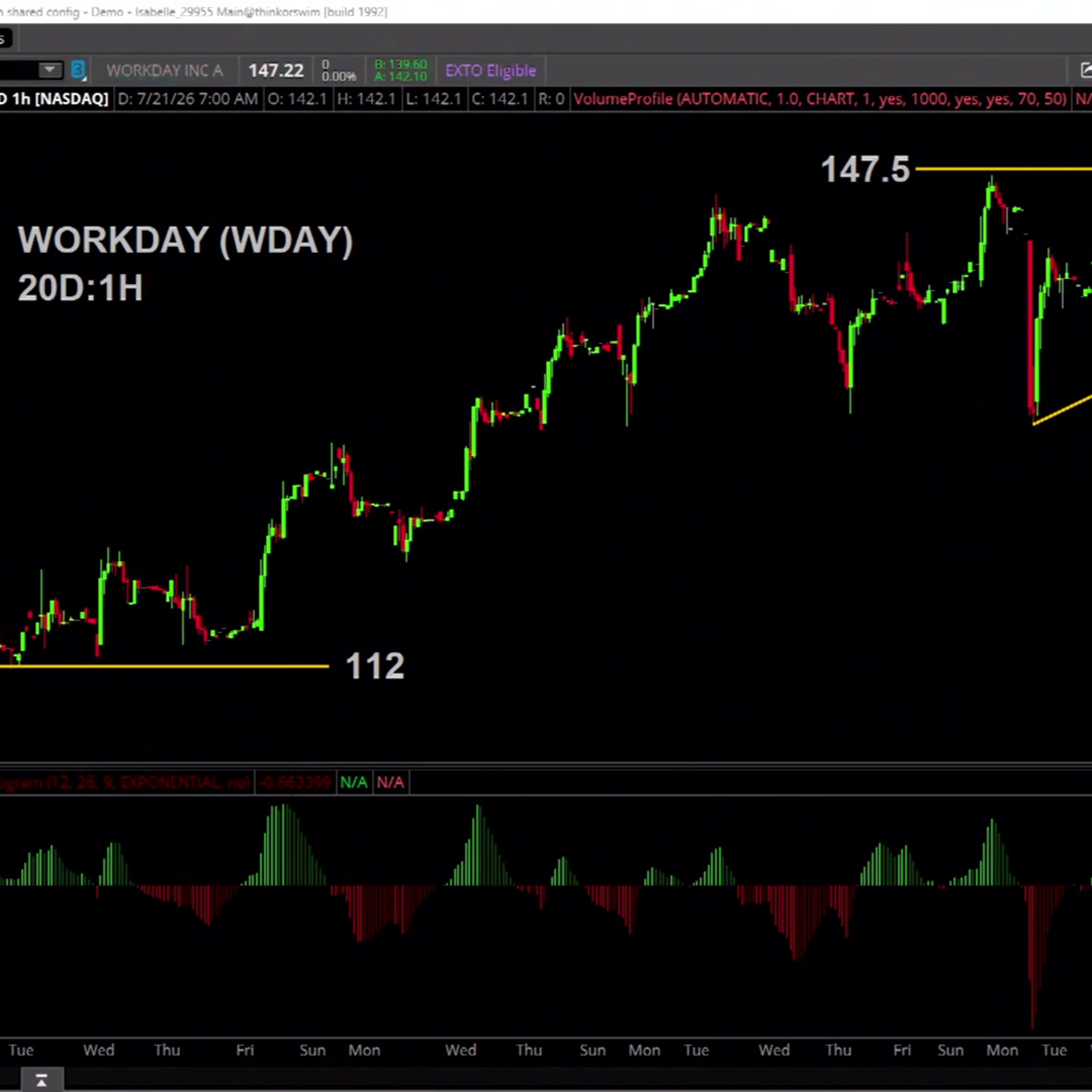Click the percent change 0.00% readout
Image resolution: width=1092 pixels, height=1092 pixels.
(339, 76)
